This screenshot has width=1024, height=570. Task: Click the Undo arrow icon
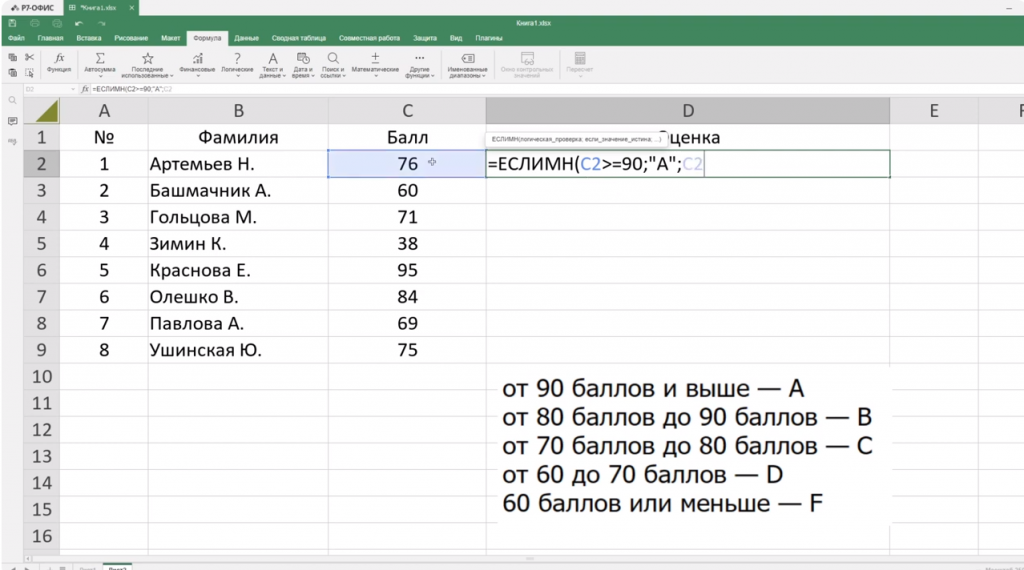pyautogui.click(x=77, y=22)
